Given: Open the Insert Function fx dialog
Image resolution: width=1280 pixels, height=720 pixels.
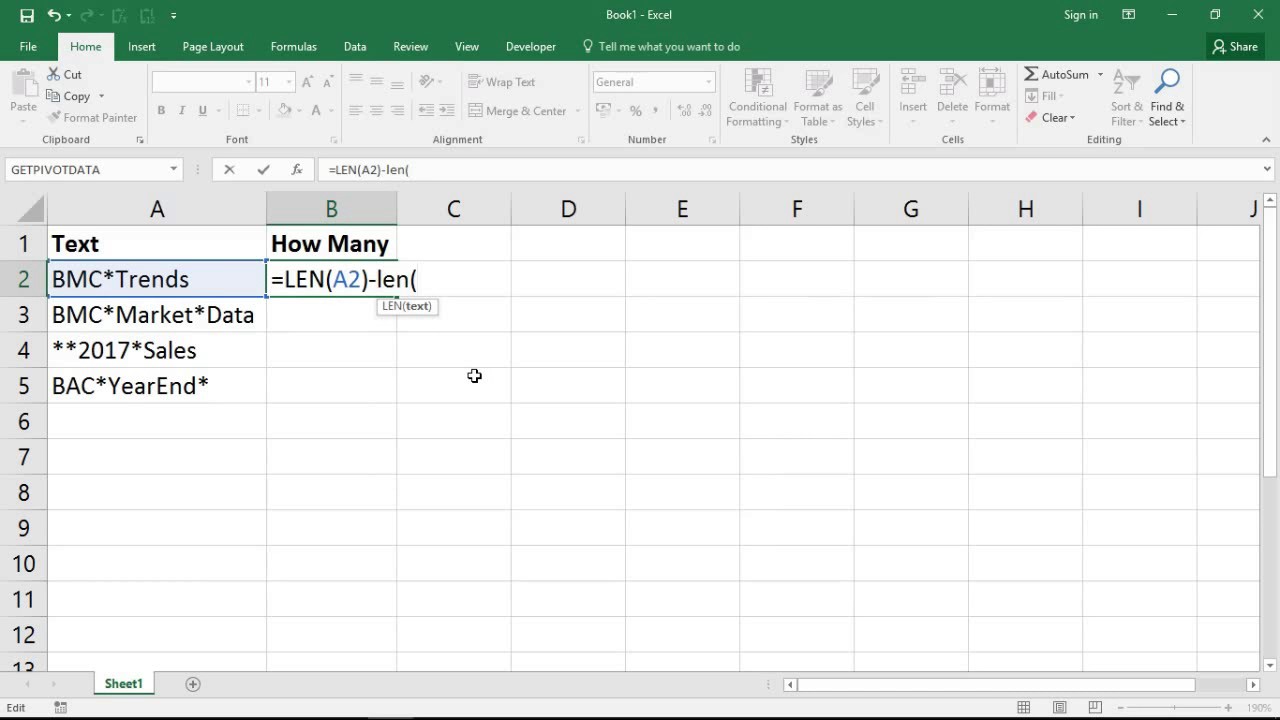Looking at the screenshot, I should [297, 170].
